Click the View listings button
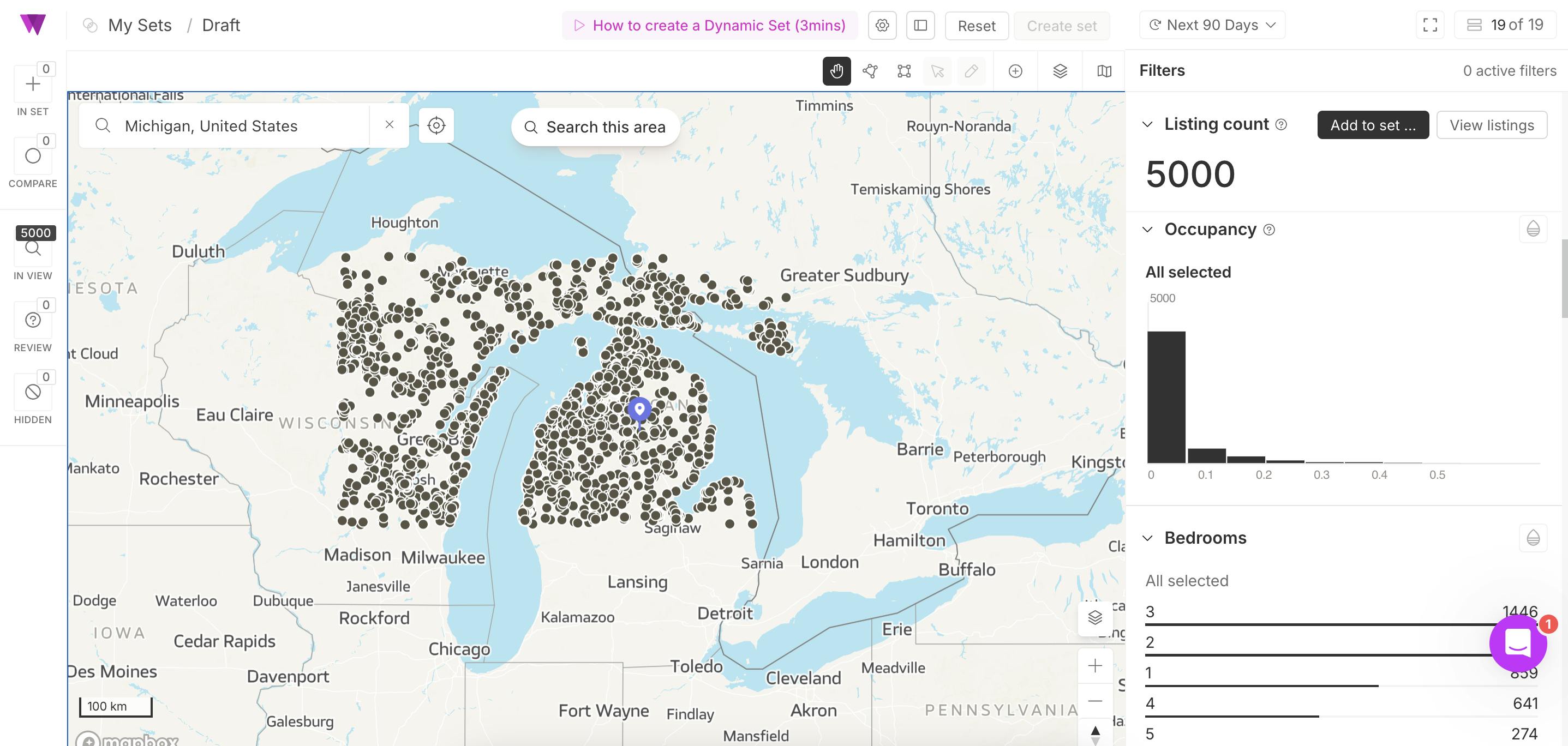Image resolution: width=1568 pixels, height=746 pixels. coord(1491,125)
